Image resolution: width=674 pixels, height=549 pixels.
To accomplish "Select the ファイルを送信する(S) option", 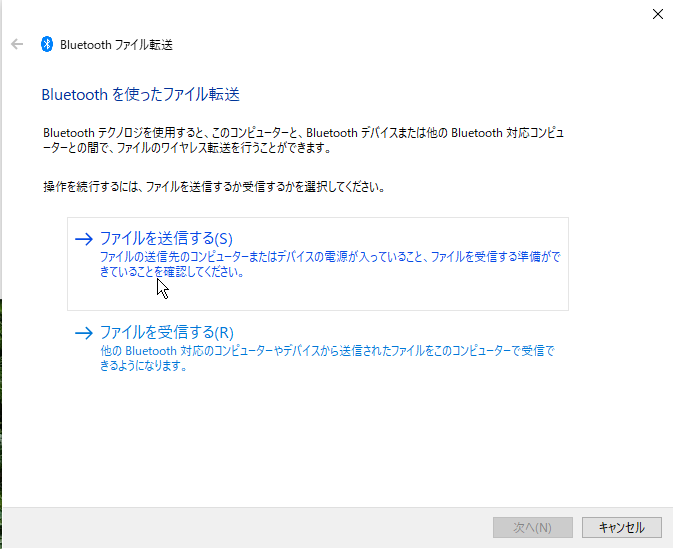I will tap(166, 238).
